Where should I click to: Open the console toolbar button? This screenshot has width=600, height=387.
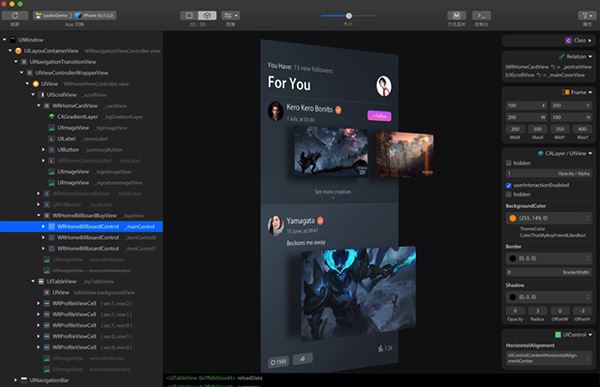click(481, 15)
